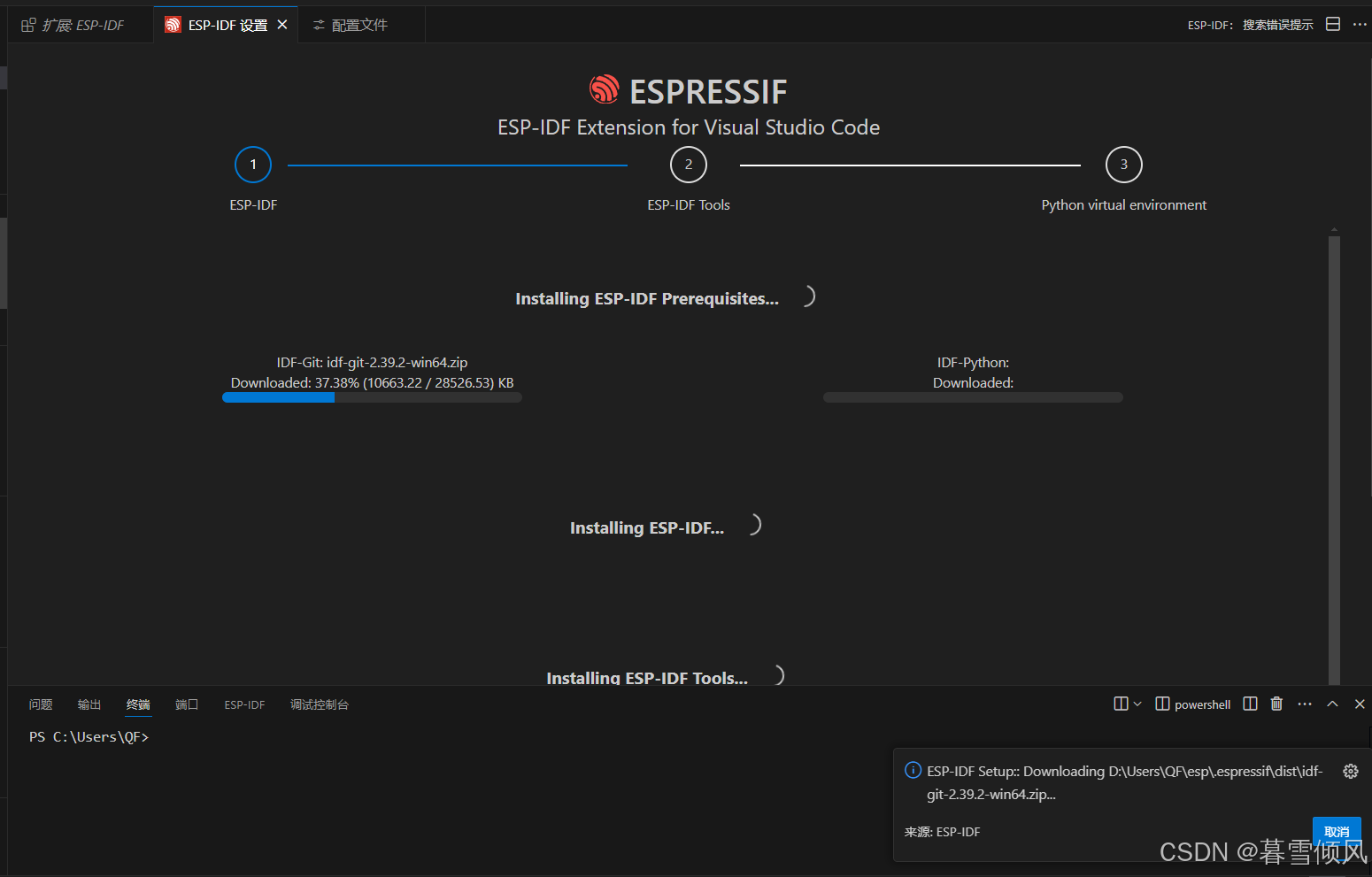1372x877 pixels.
Task: Kill terminal with trash icon
Action: pyautogui.click(x=1276, y=704)
